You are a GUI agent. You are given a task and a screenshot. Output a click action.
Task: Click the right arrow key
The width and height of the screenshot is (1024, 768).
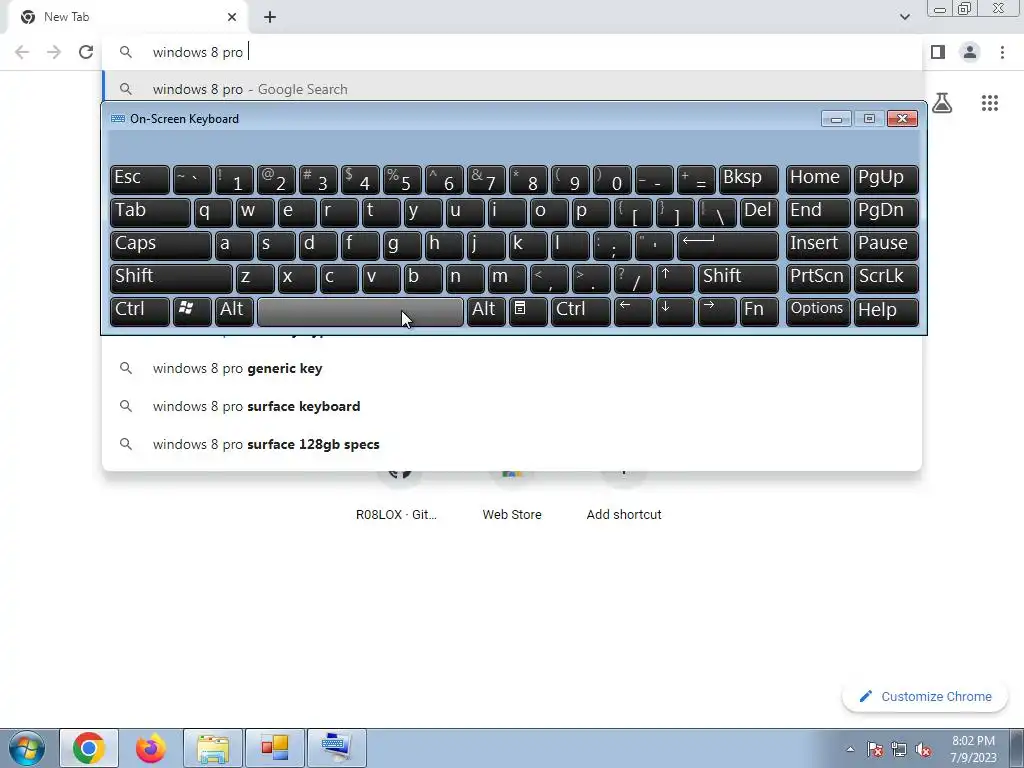[x=716, y=311]
